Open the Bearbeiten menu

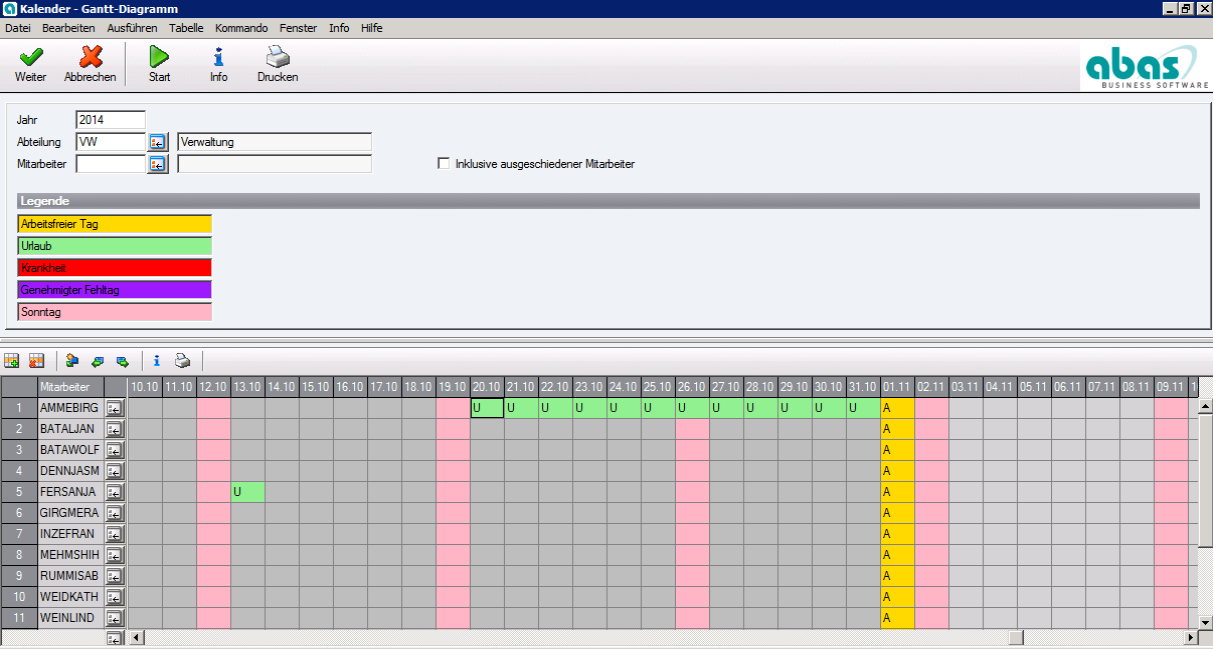click(69, 28)
